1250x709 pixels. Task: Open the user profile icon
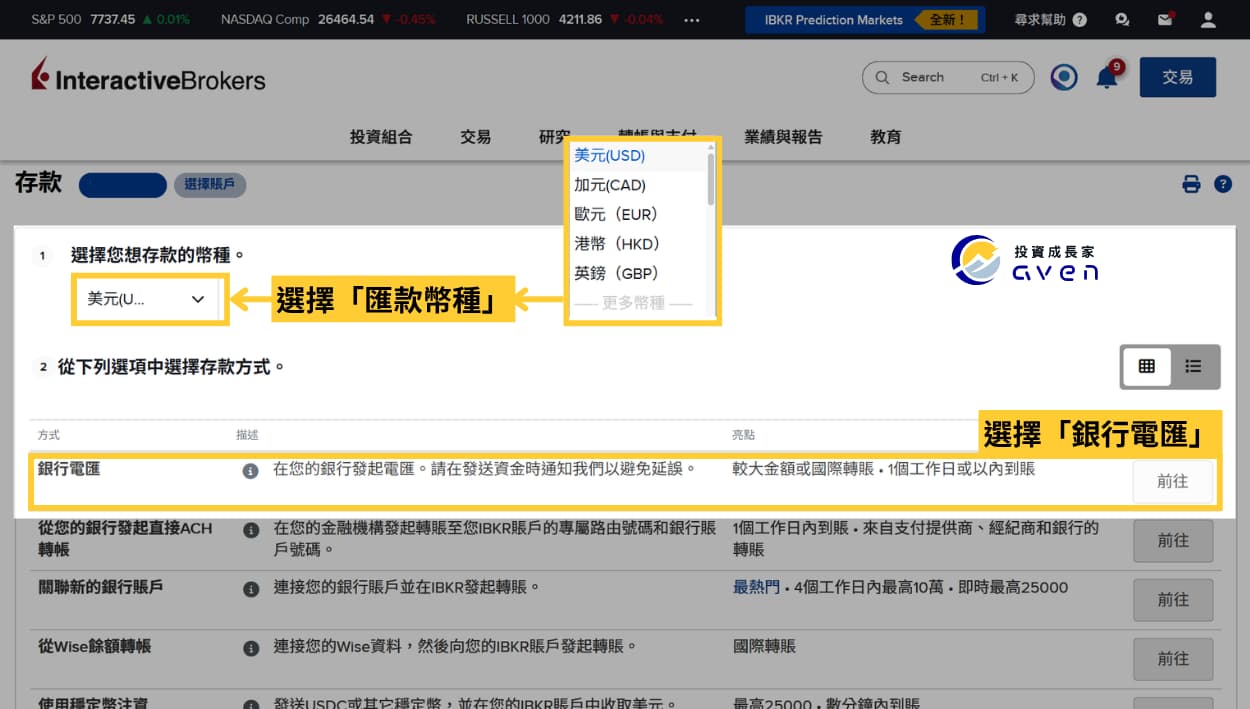1208,19
